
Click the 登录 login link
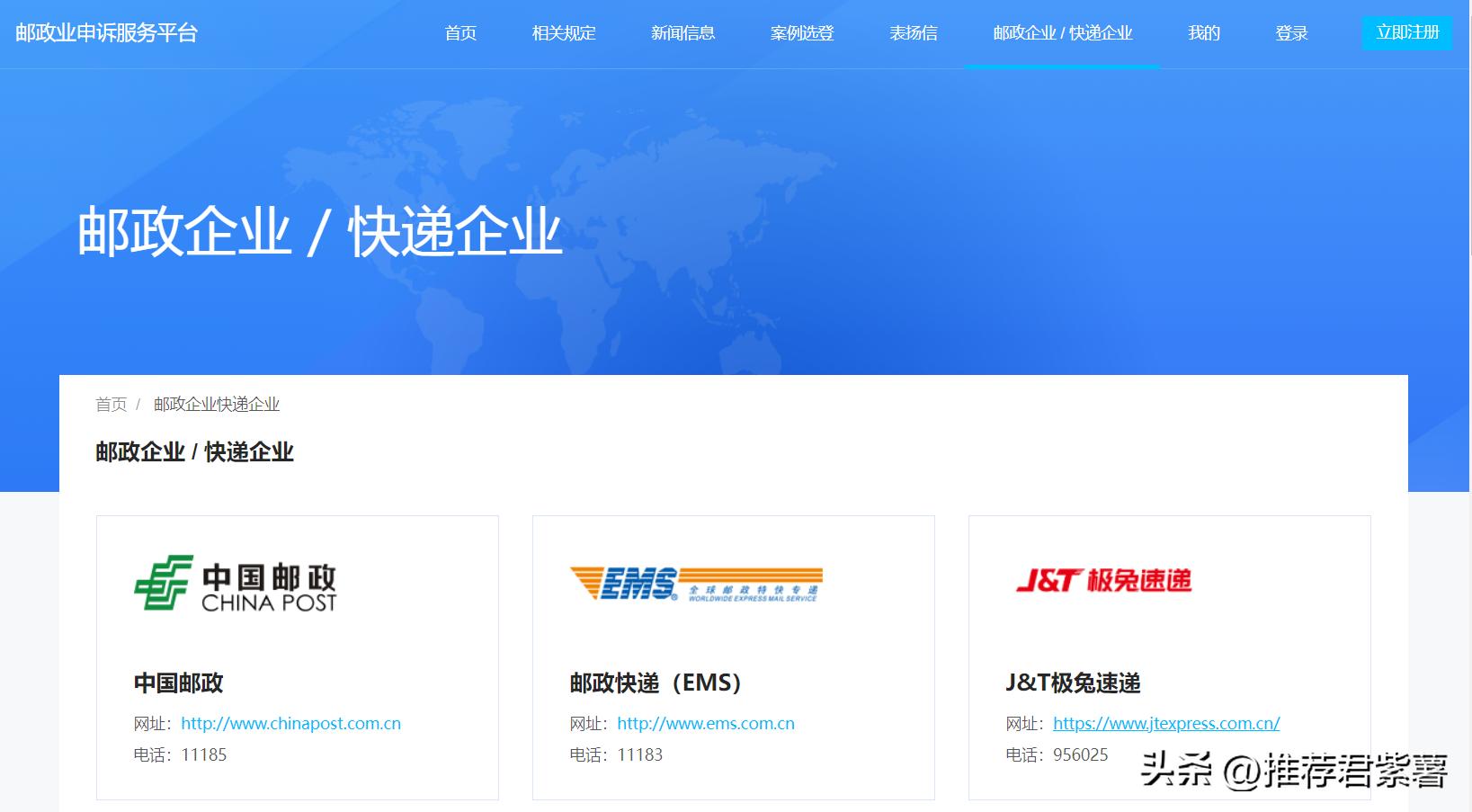(x=1290, y=33)
